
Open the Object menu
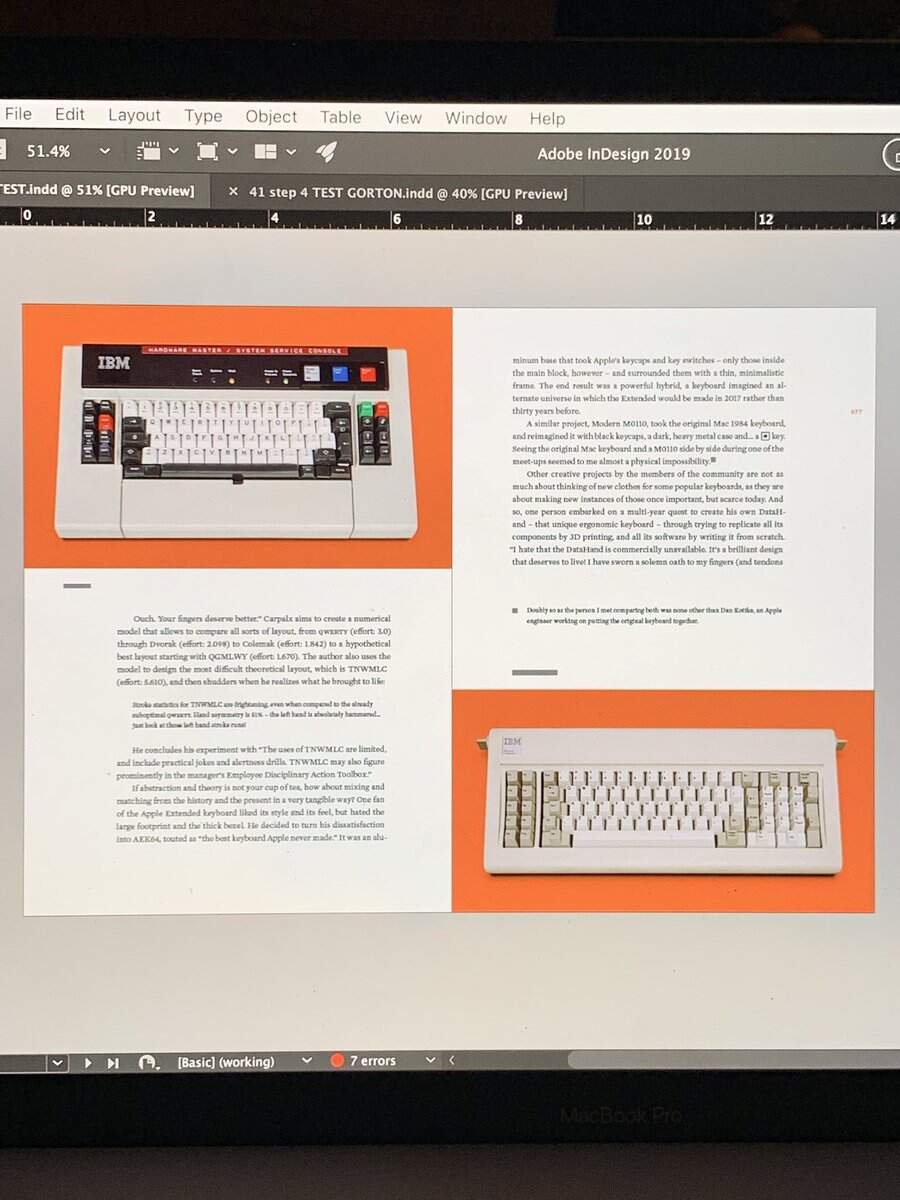click(x=271, y=117)
